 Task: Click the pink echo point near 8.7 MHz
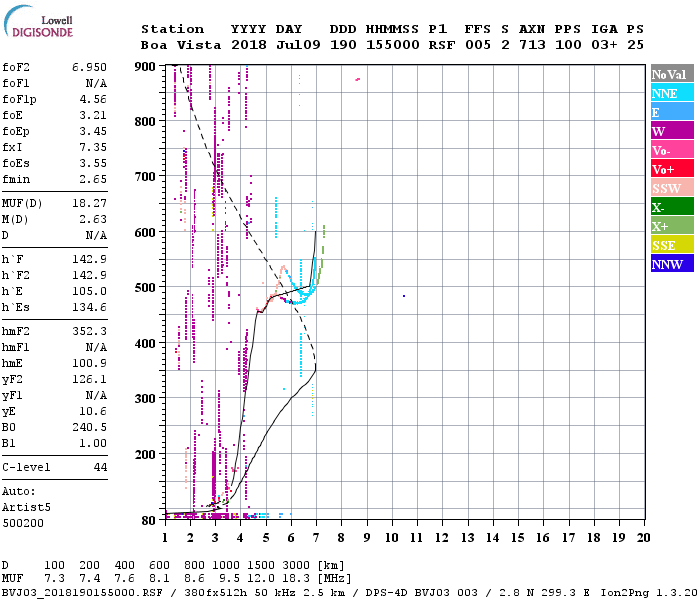[358, 79]
